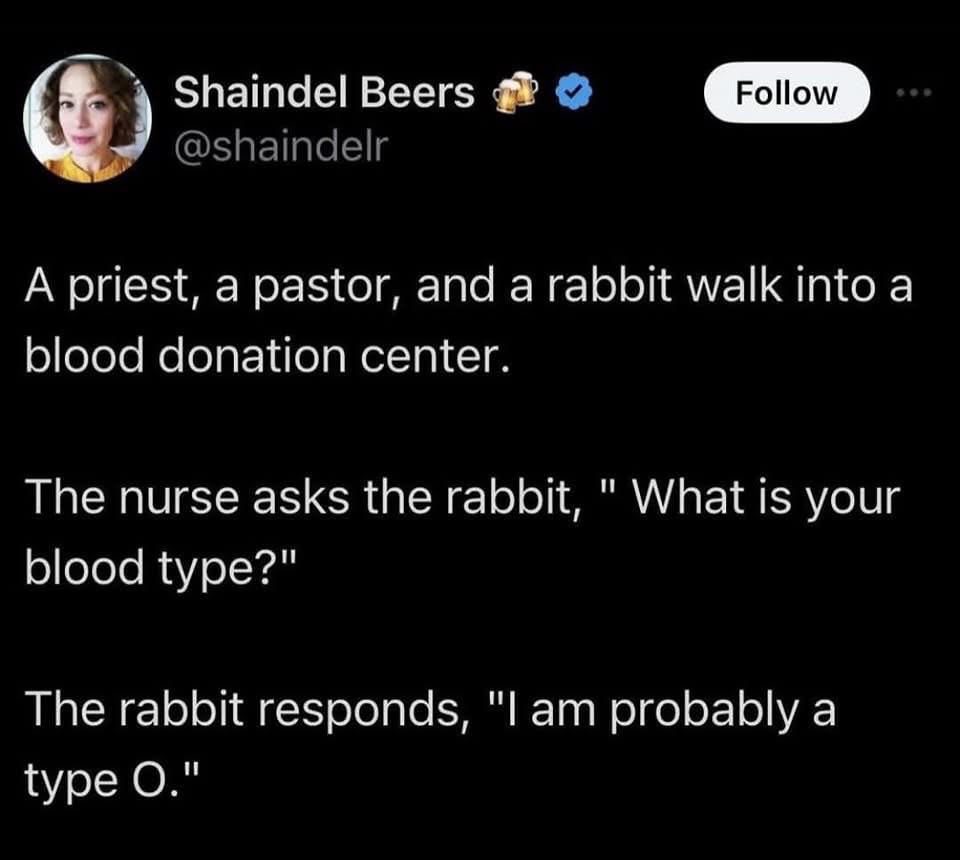Image resolution: width=960 pixels, height=860 pixels.
Task: Click the words 'What is your'
Action: [766, 498]
